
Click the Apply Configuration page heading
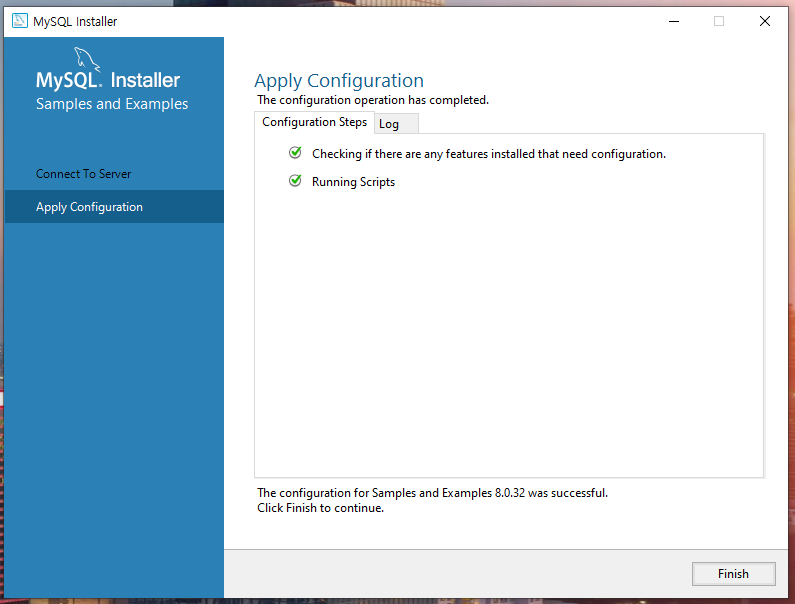click(339, 81)
